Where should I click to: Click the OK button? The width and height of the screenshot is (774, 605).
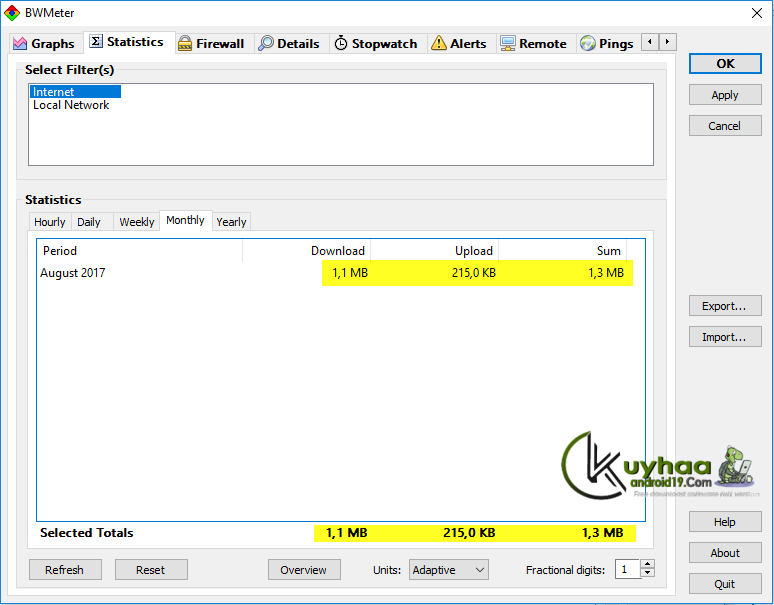(x=725, y=64)
